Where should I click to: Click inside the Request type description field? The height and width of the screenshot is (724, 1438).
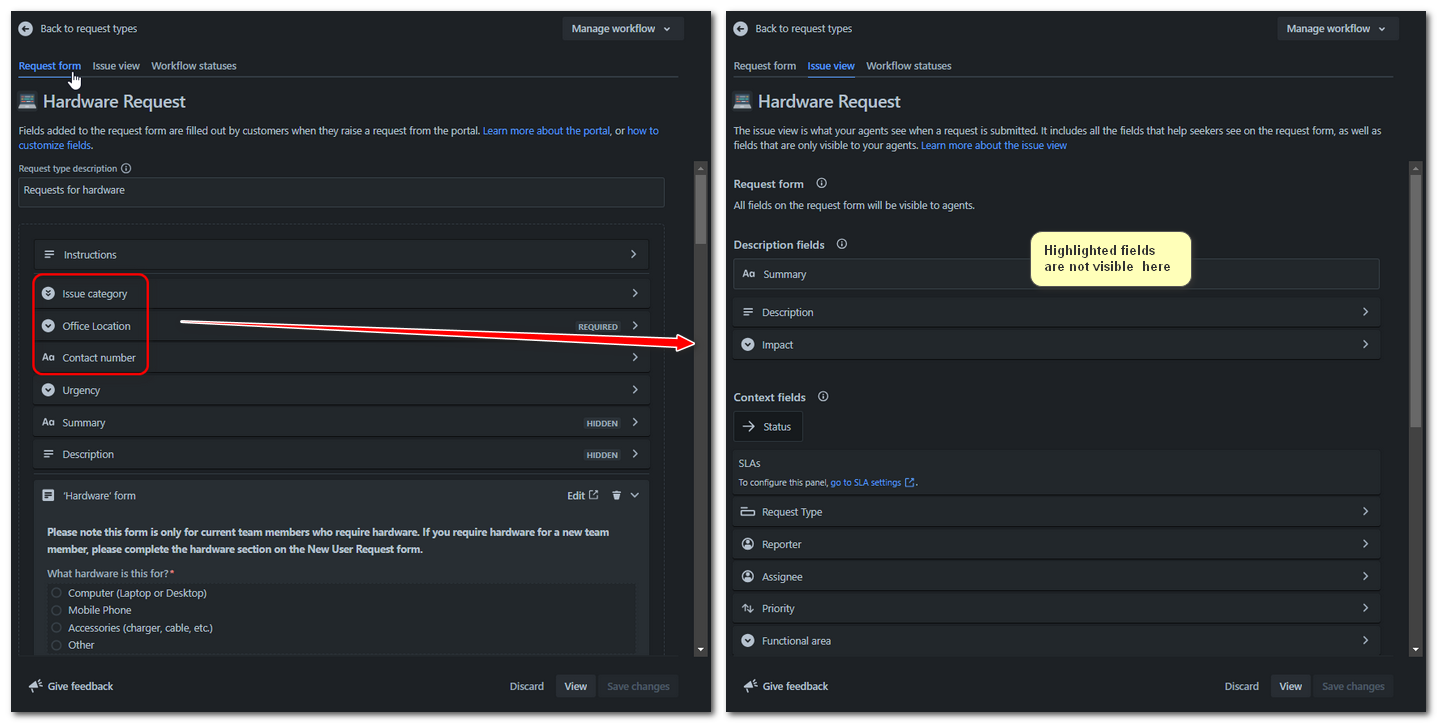pos(341,192)
